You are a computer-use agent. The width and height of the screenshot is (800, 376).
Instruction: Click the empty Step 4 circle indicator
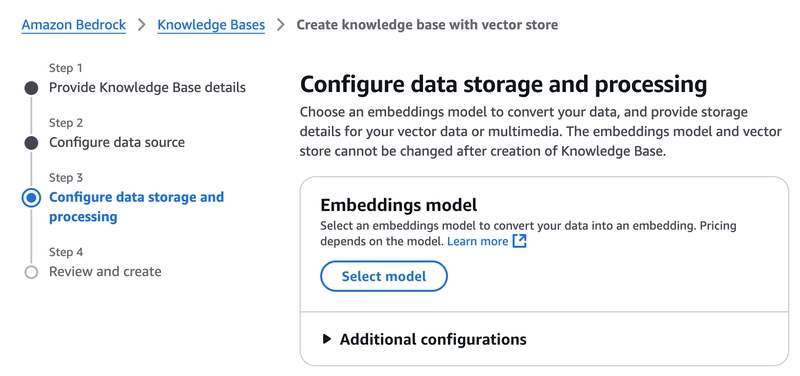(31, 272)
